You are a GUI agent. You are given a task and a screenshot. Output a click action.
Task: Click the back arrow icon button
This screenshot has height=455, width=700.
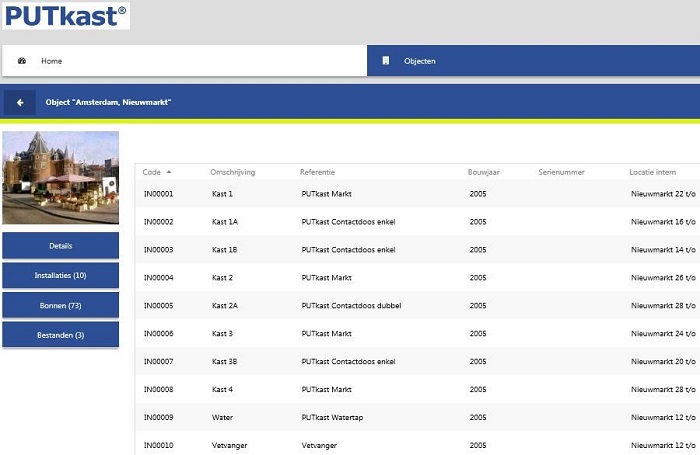pos(19,102)
